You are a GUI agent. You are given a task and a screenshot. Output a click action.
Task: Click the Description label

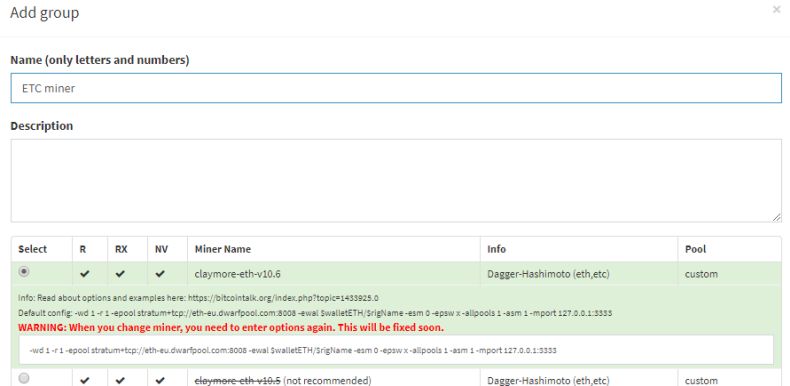41,125
